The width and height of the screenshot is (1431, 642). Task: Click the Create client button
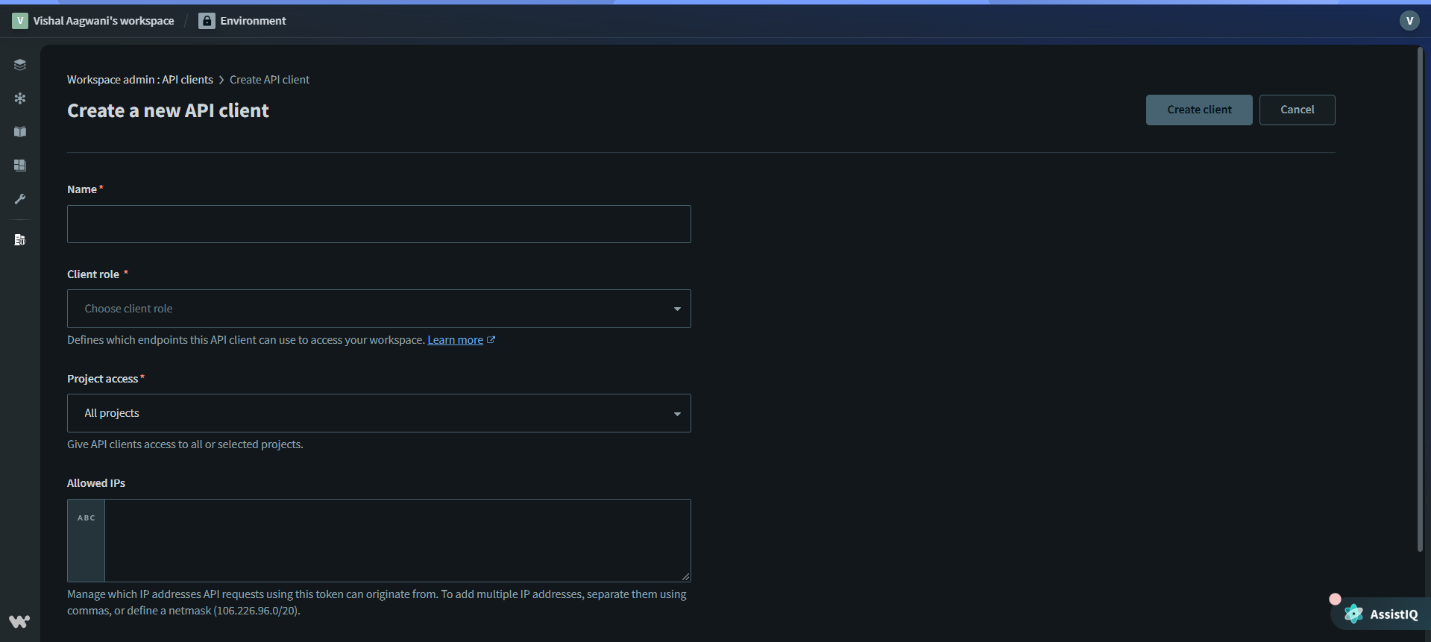(x=1198, y=110)
